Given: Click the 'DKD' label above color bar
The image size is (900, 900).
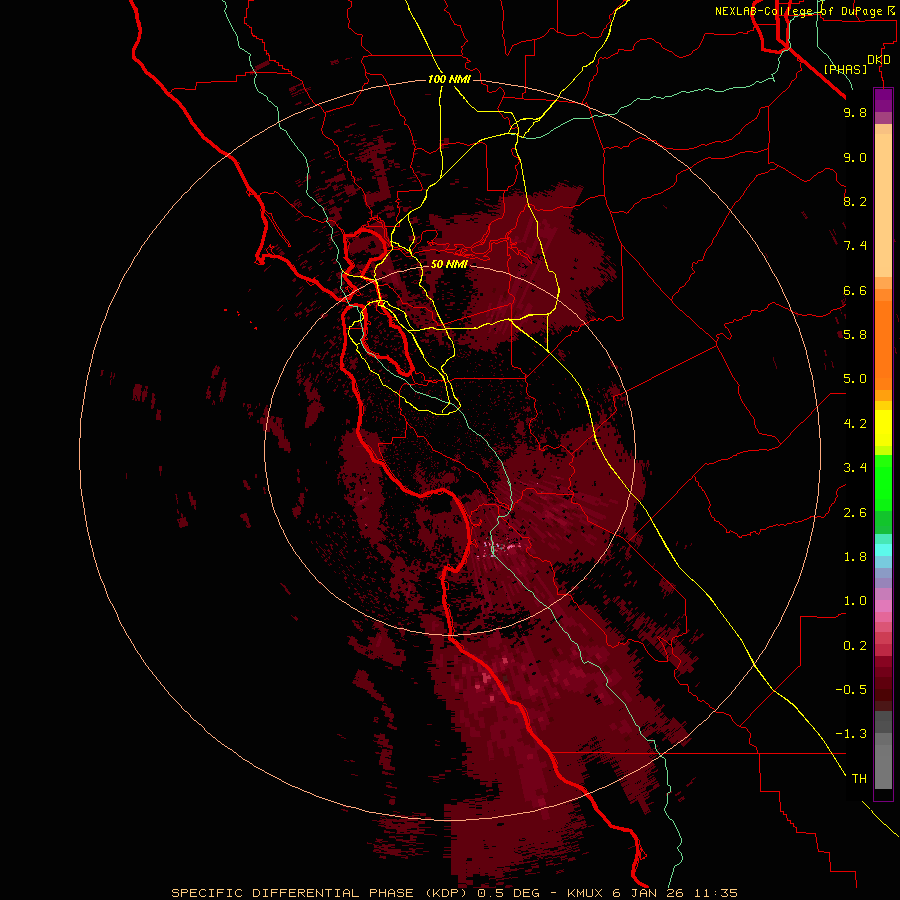Looking at the screenshot, I should coord(879,60).
